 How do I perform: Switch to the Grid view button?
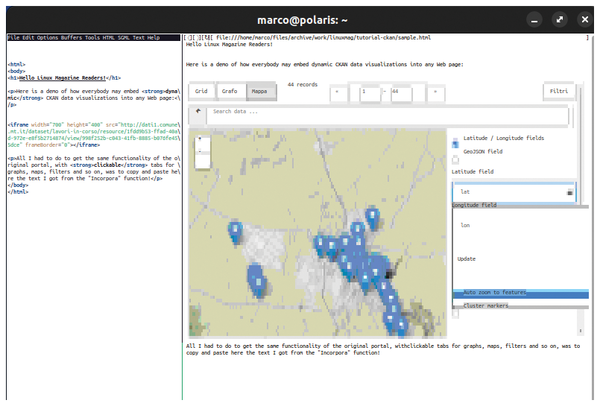point(201,91)
